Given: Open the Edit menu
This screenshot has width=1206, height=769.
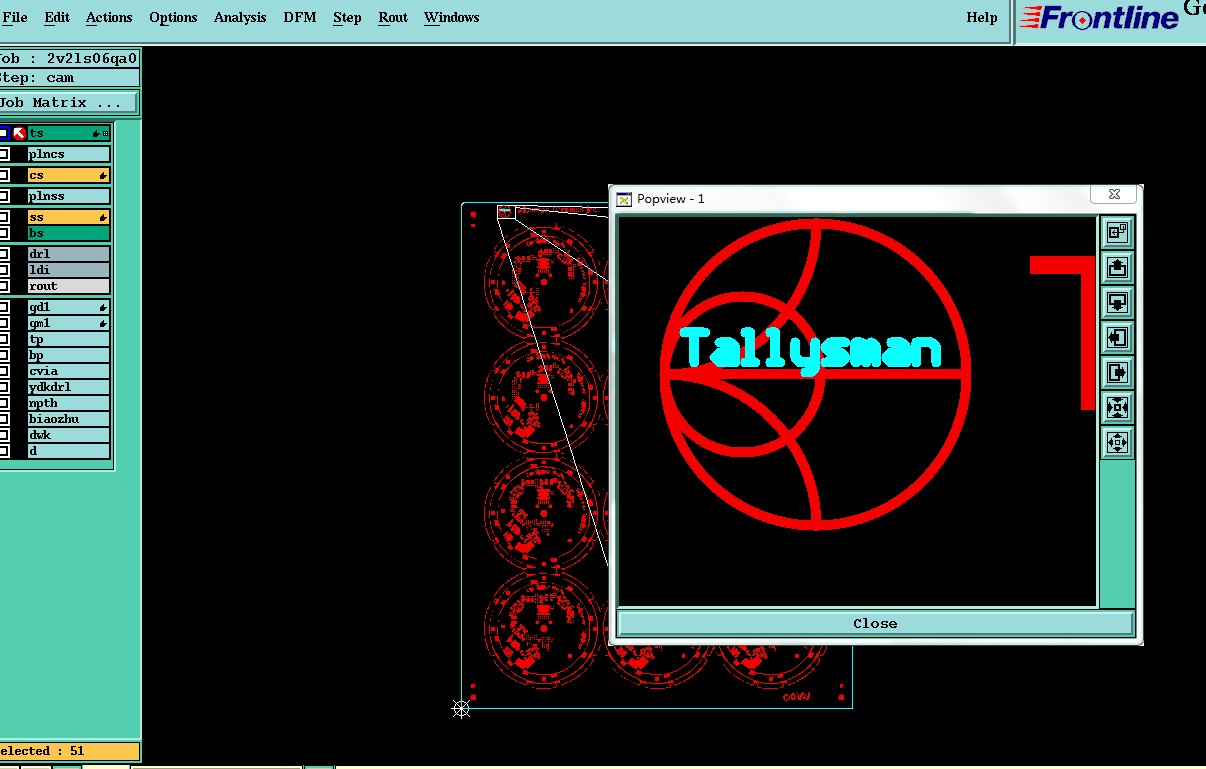Looking at the screenshot, I should tap(57, 17).
